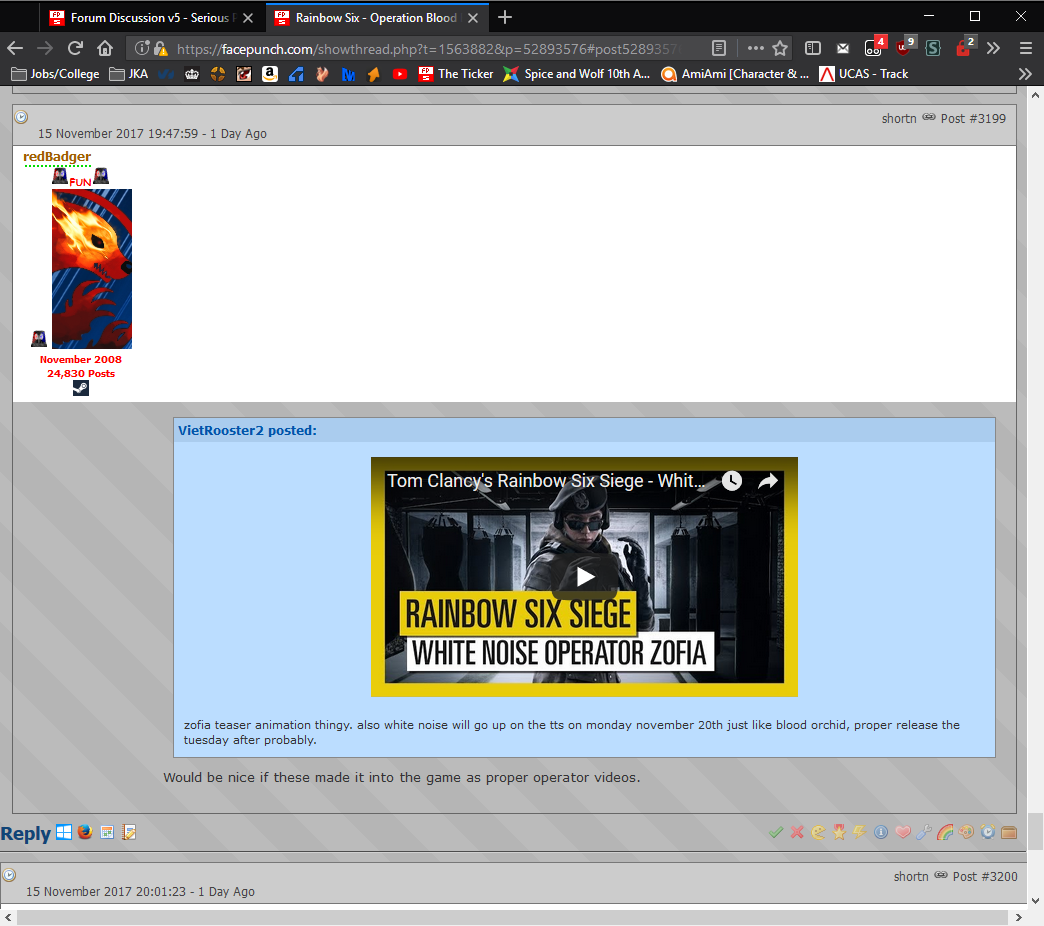The height and width of the screenshot is (926, 1044).
Task: Rate the post Optimistic with the rainbow
Action: [945, 832]
